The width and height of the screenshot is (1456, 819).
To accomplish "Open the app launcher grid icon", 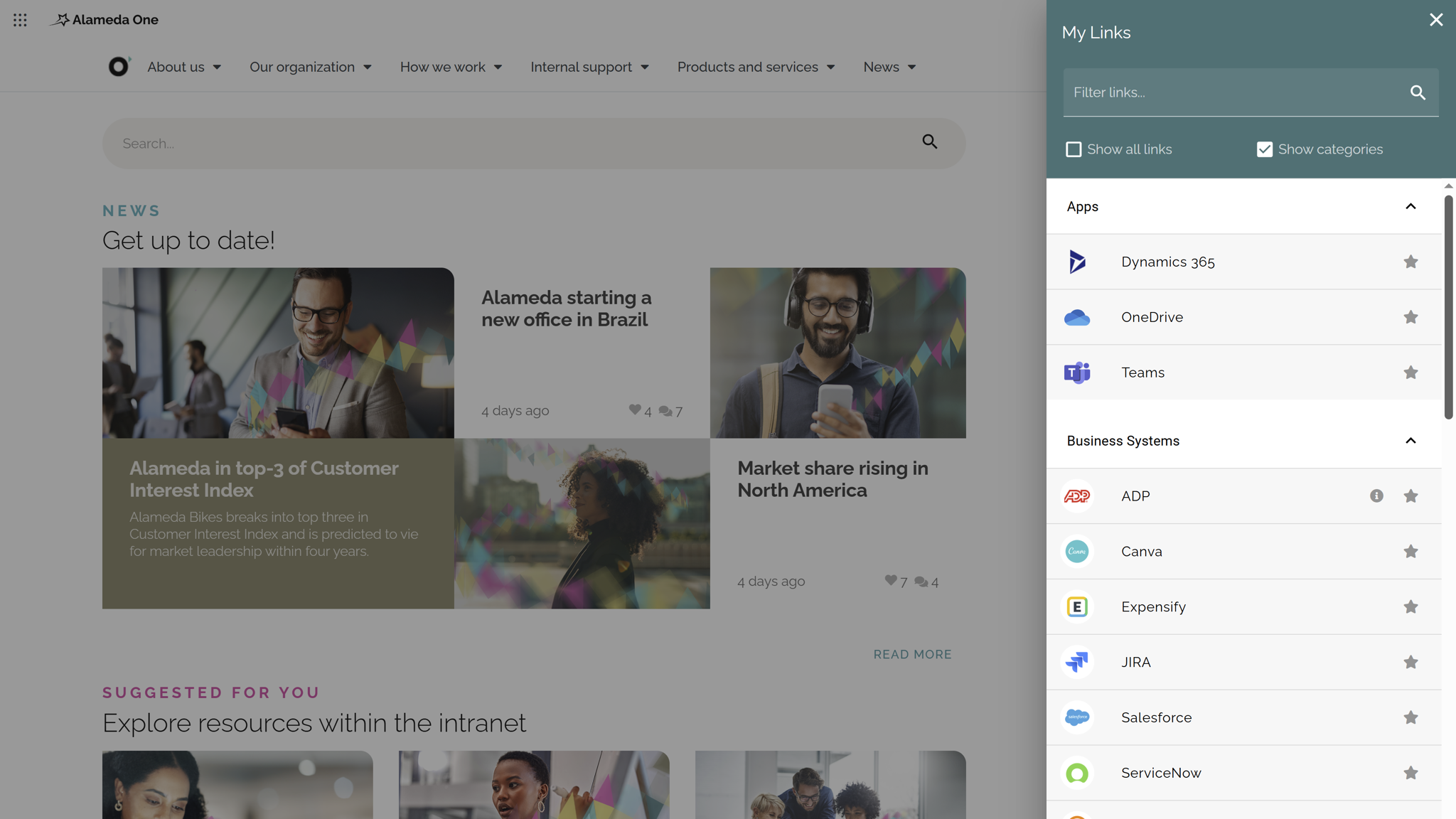I will [20, 20].
